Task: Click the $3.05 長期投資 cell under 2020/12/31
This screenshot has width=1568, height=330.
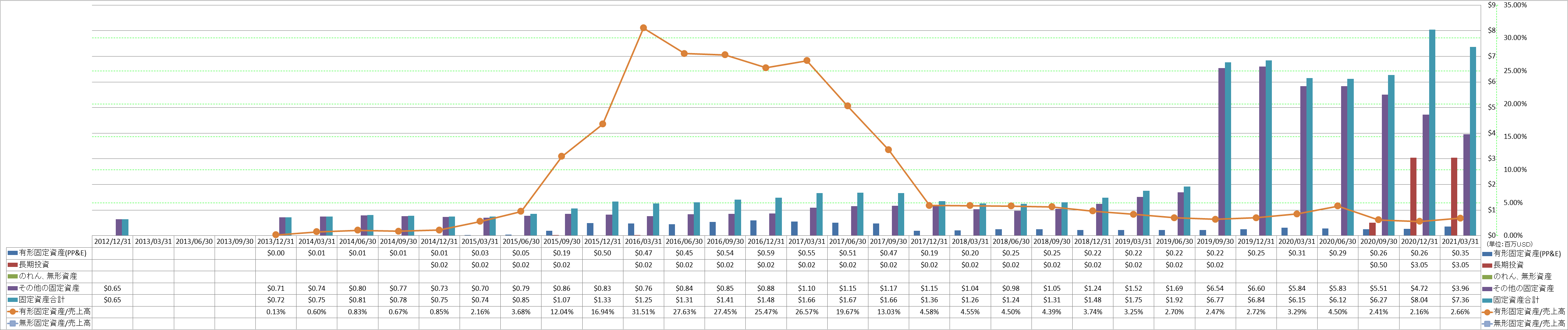Action: pyautogui.click(x=1419, y=265)
